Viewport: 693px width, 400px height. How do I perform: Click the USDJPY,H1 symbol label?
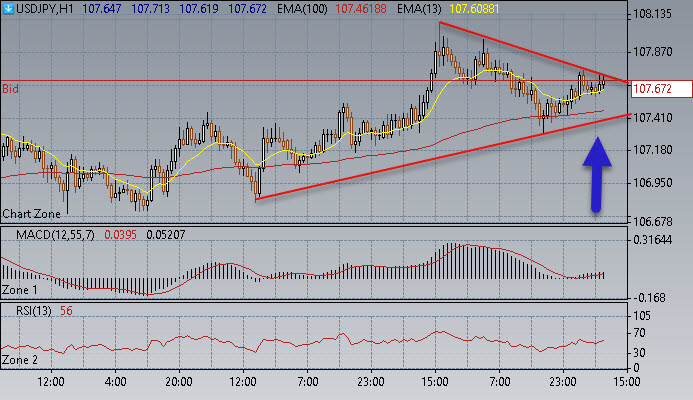[x=45, y=9]
